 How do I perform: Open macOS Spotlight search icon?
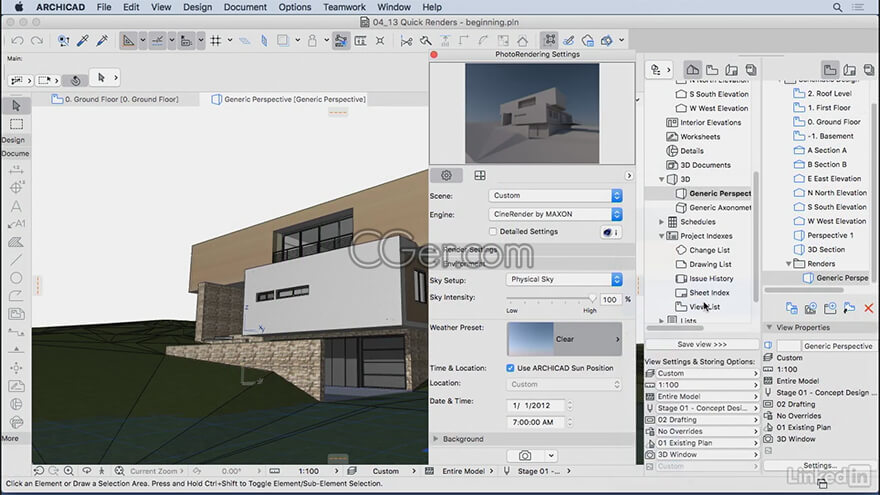pyautogui.click(x=837, y=7)
